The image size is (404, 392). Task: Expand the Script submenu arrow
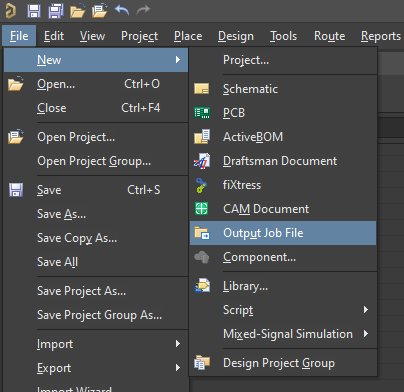click(x=366, y=310)
